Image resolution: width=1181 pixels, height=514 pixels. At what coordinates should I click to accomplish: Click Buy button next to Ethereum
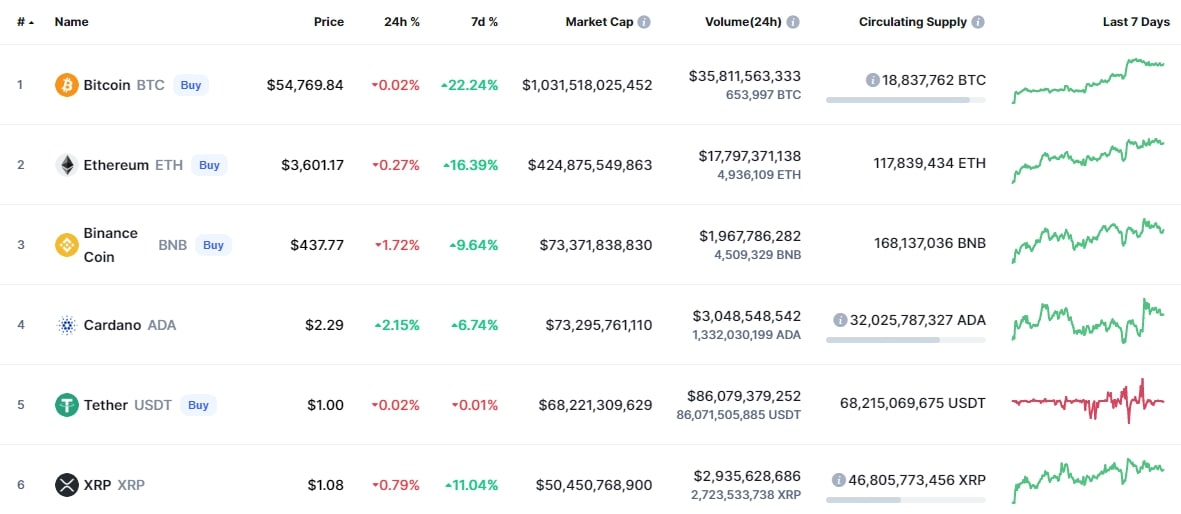[209, 165]
